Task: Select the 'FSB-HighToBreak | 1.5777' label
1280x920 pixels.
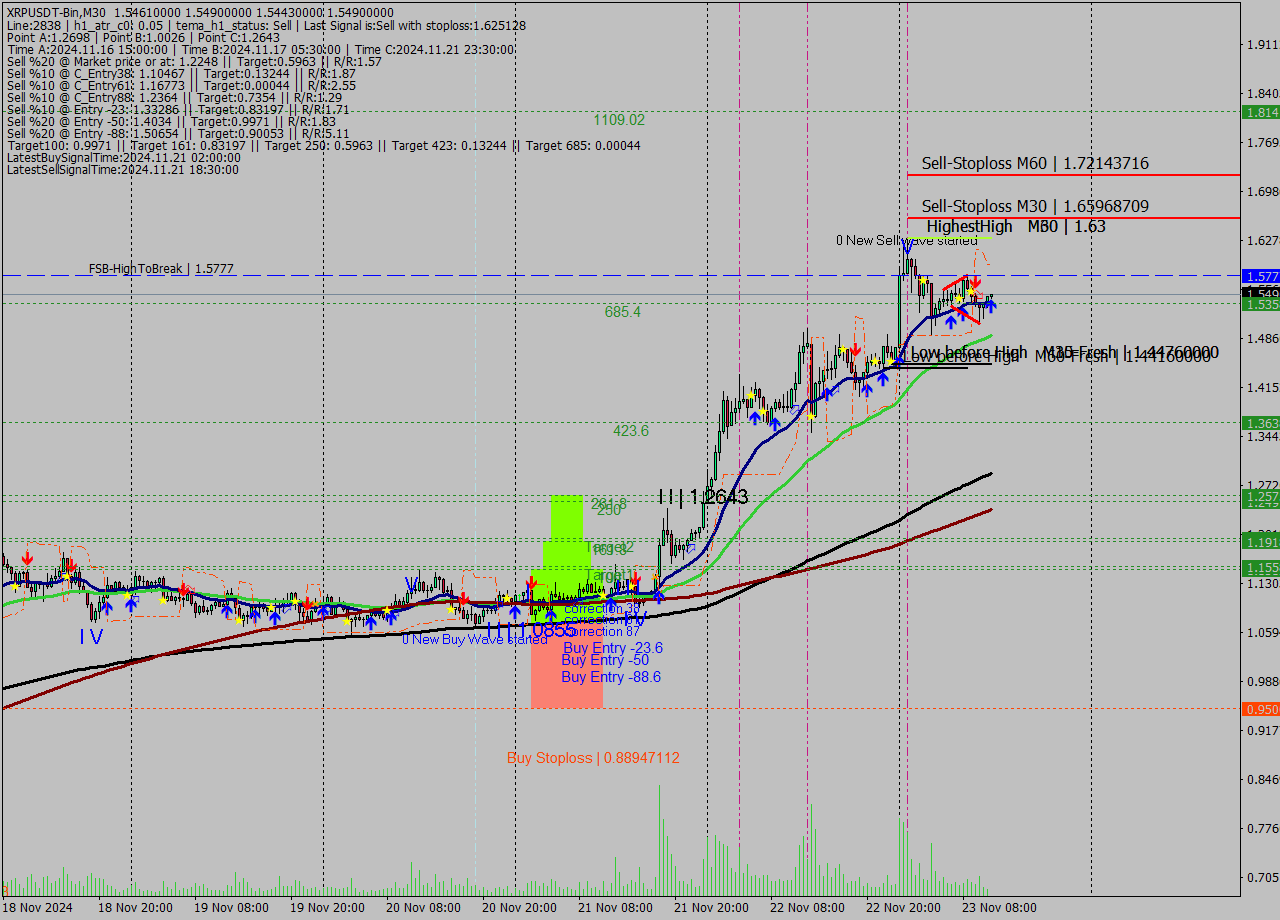Action: point(161,269)
